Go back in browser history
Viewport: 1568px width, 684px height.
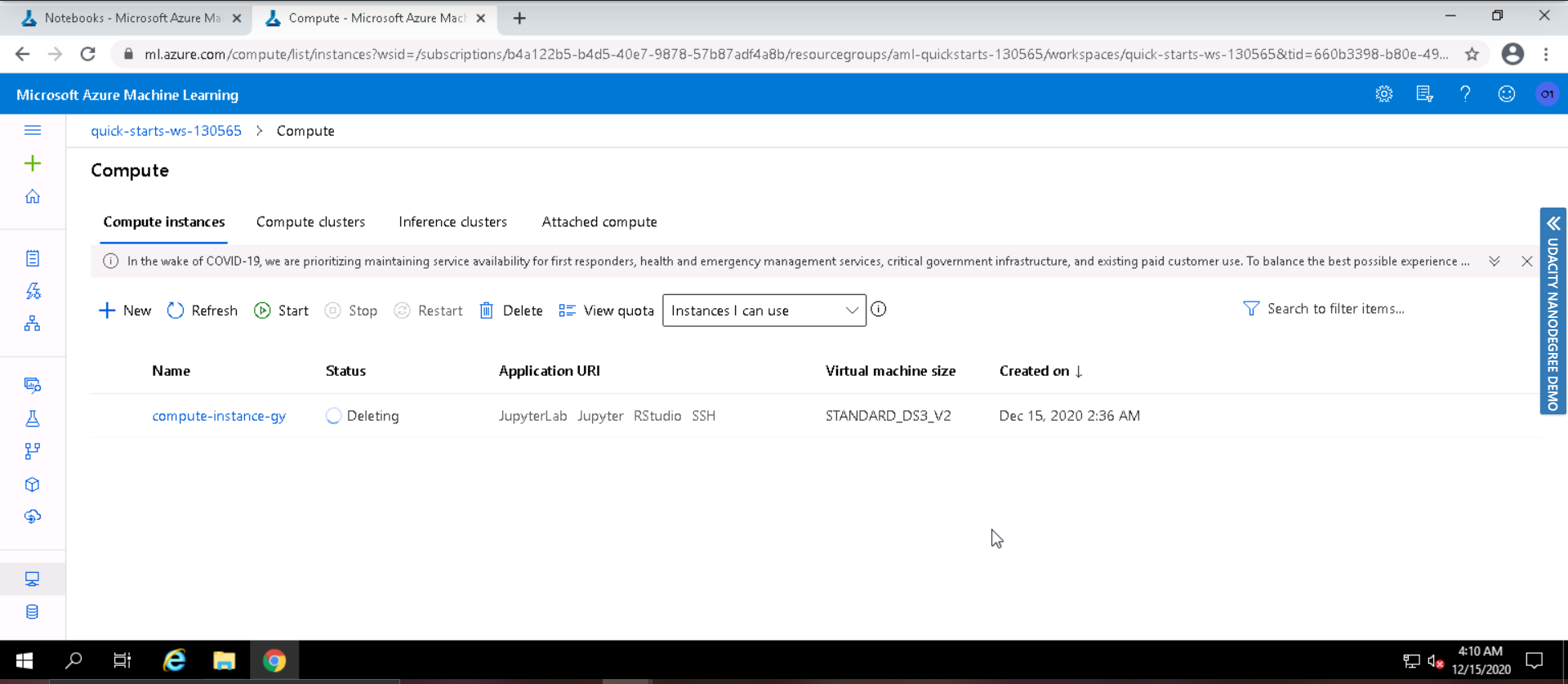point(22,54)
